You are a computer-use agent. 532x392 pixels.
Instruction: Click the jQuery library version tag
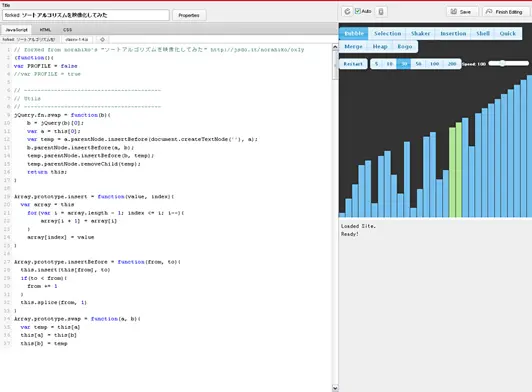(x=77, y=39)
